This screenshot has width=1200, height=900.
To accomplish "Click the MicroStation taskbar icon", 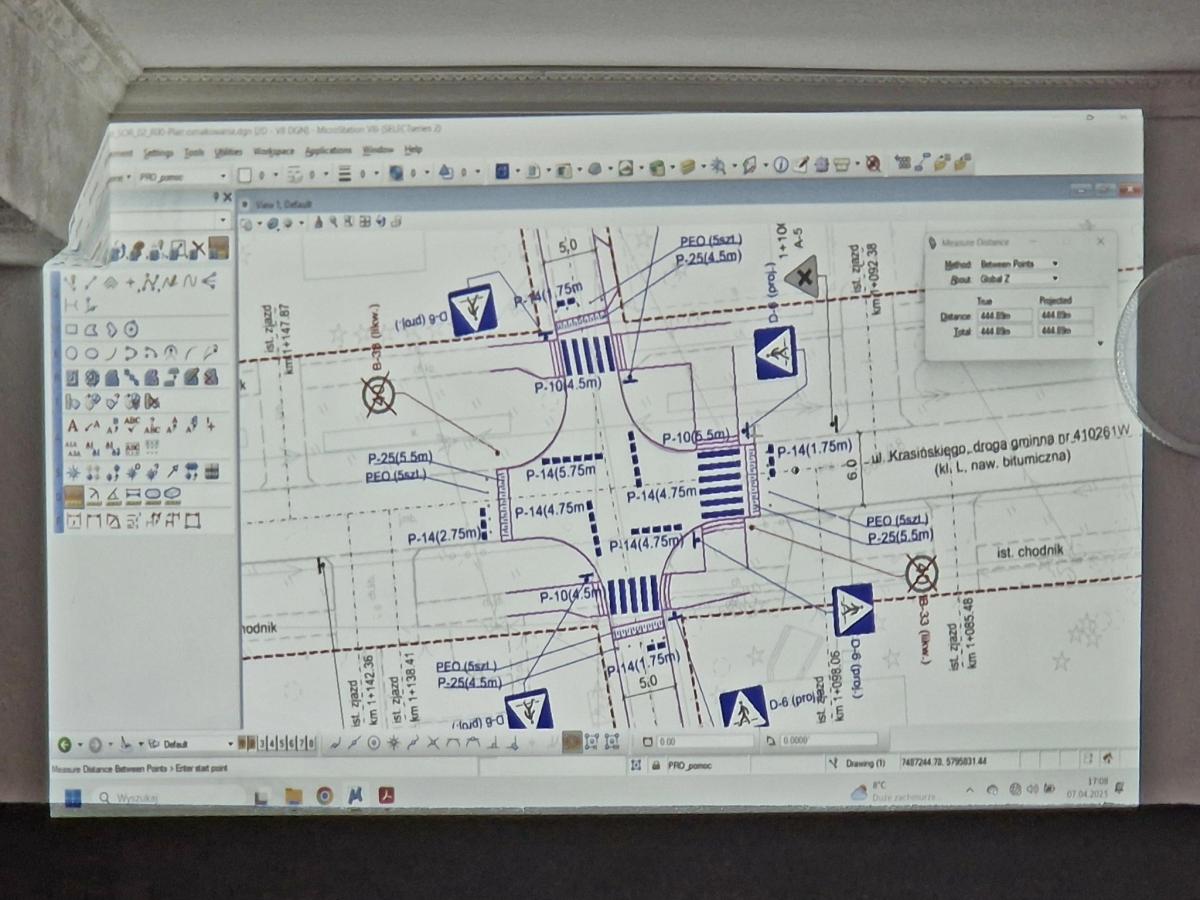I will pos(354,796).
